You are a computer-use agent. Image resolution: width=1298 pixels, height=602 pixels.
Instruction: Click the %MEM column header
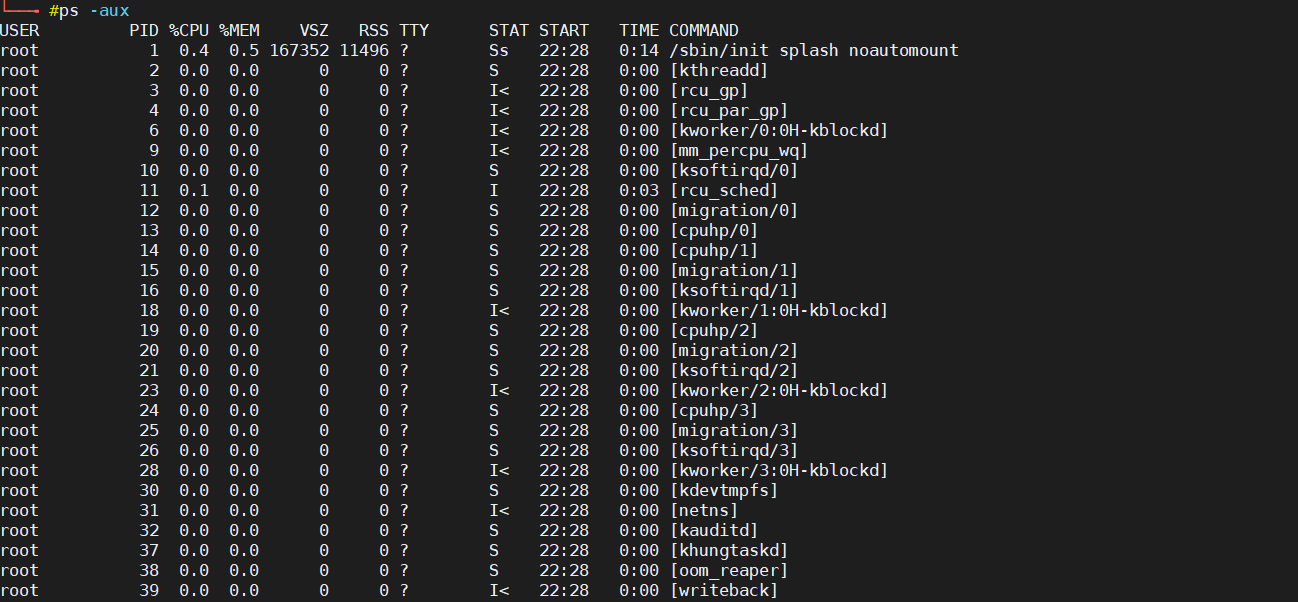click(239, 31)
